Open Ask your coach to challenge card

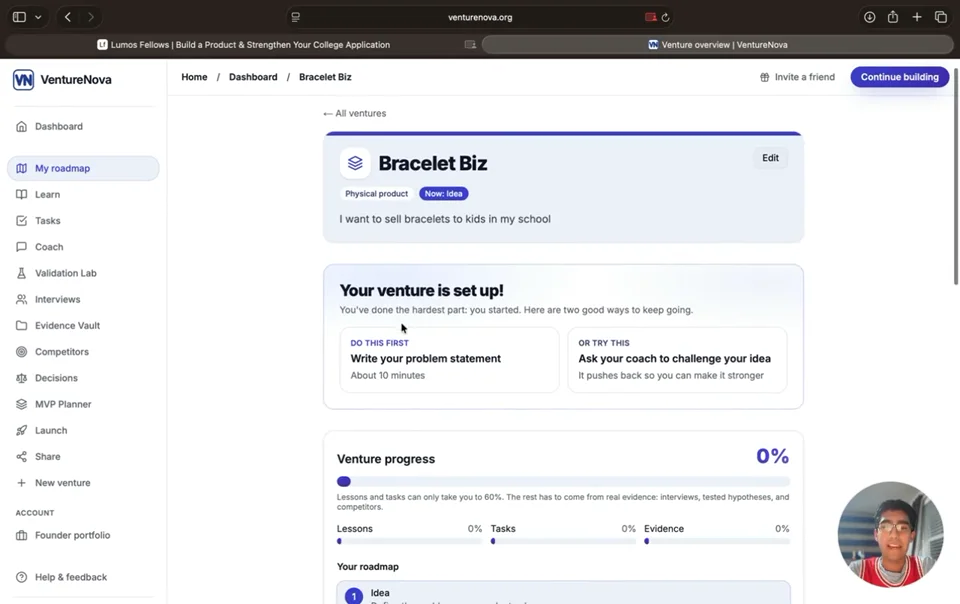[x=677, y=360]
